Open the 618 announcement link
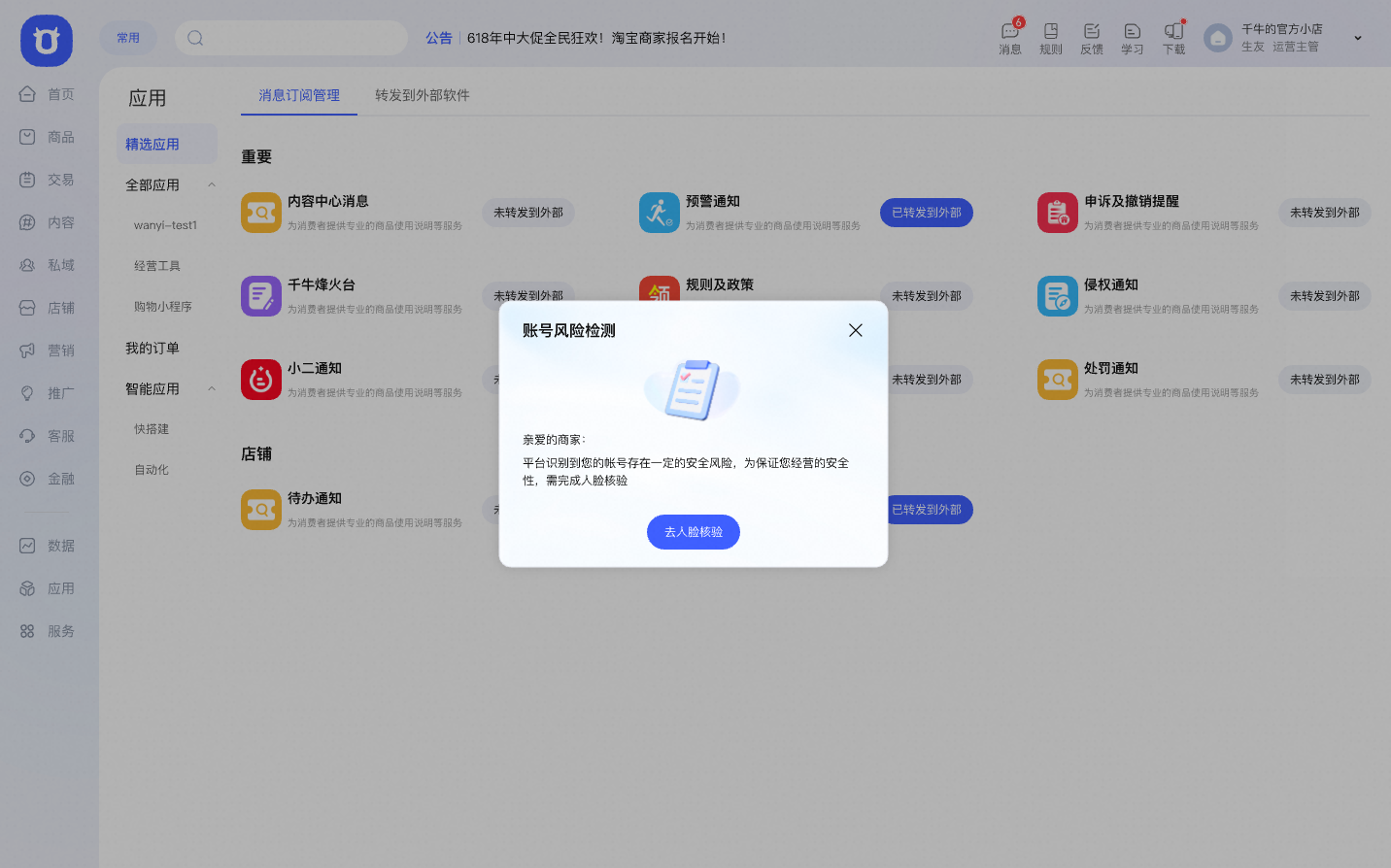 tap(596, 38)
